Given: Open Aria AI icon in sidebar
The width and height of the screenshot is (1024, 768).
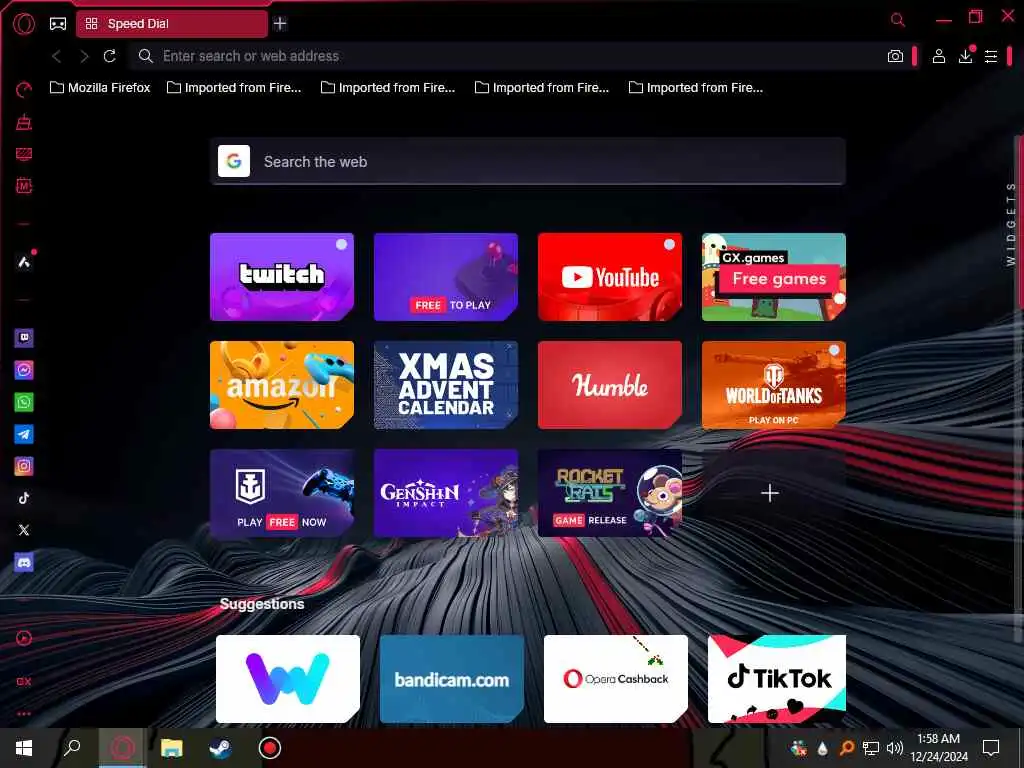Looking at the screenshot, I should [24, 263].
